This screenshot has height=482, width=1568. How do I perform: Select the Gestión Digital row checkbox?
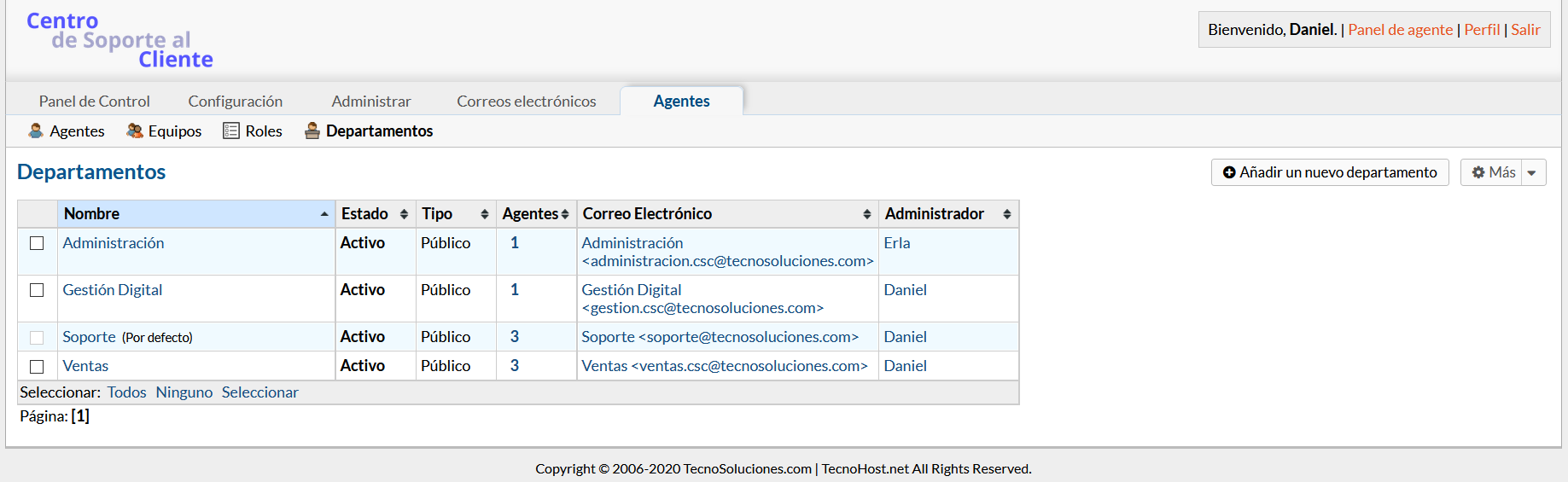pos(37,290)
